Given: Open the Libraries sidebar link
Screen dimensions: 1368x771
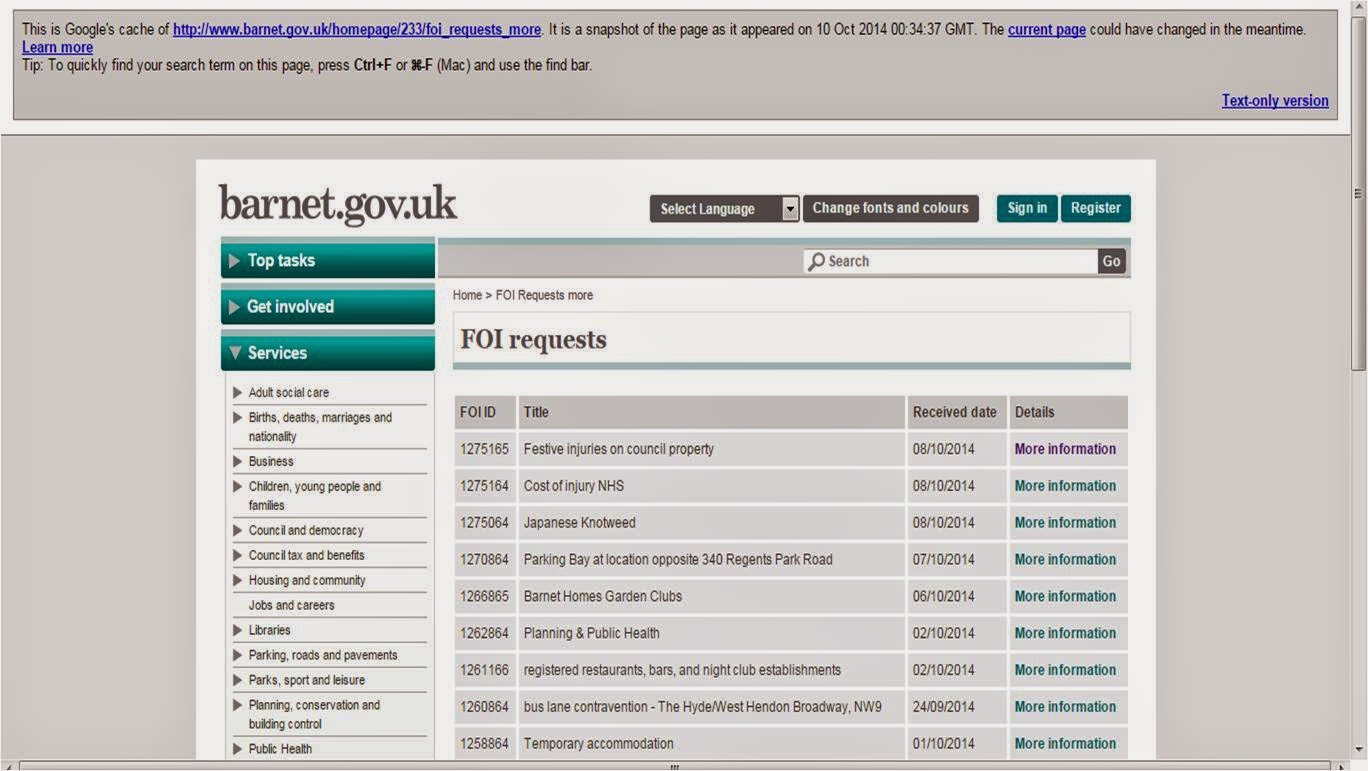Looking at the screenshot, I should click(270, 630).
